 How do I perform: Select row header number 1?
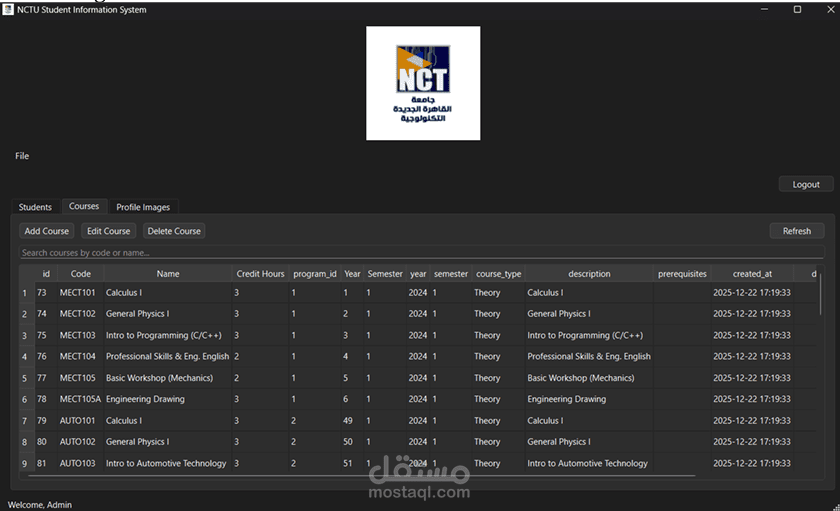point(25,293)
